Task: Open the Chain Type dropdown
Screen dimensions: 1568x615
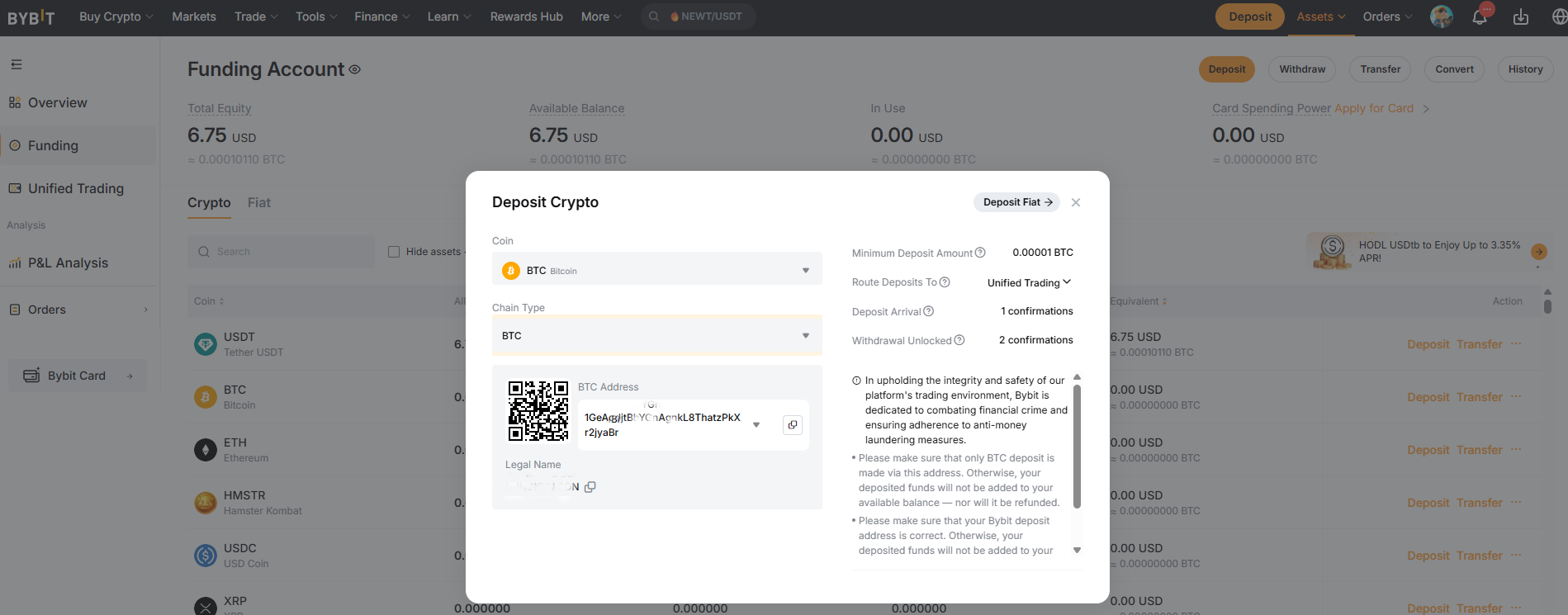Action: pyautogui.click(x=657, y=335)
